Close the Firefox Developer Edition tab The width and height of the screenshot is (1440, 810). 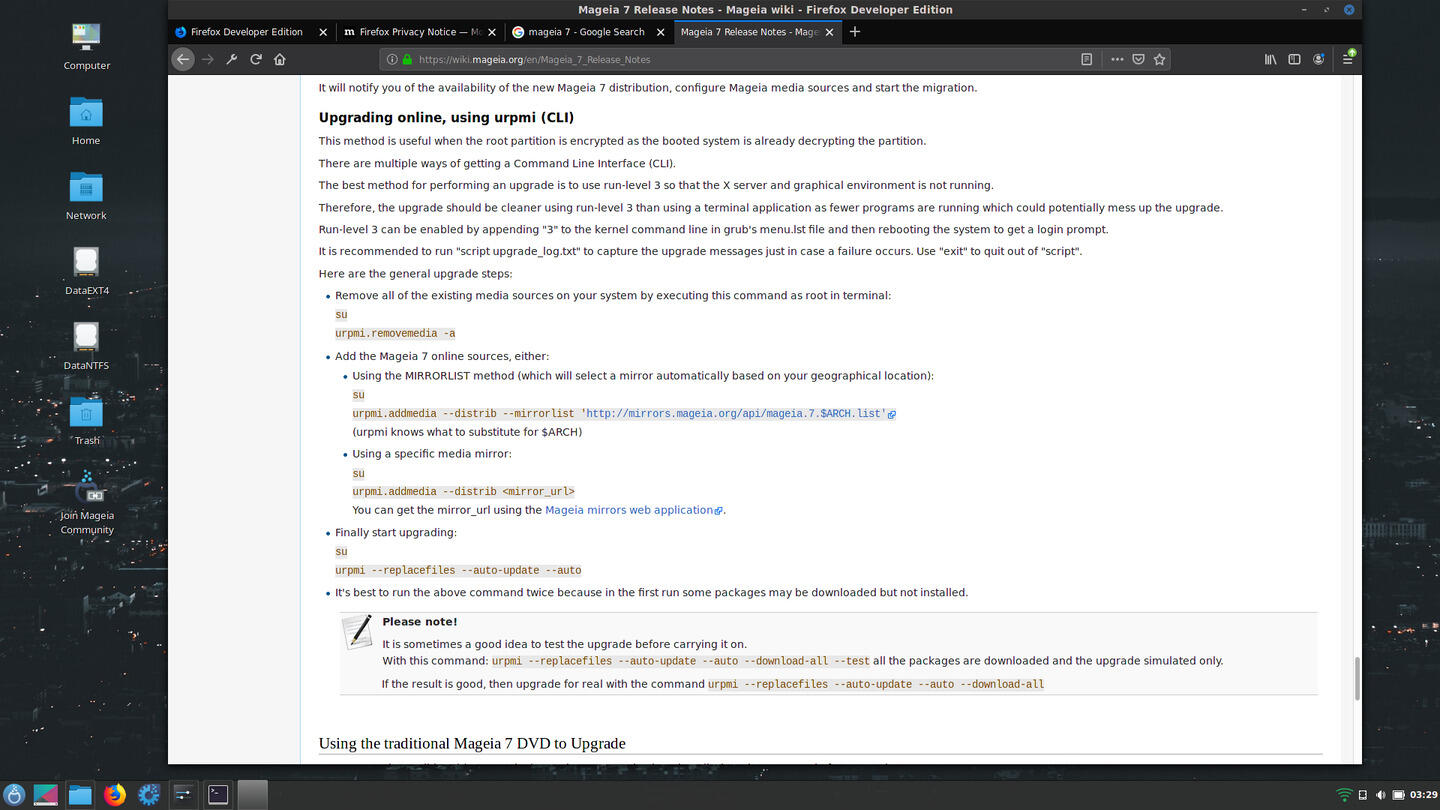tap(322, 32)
